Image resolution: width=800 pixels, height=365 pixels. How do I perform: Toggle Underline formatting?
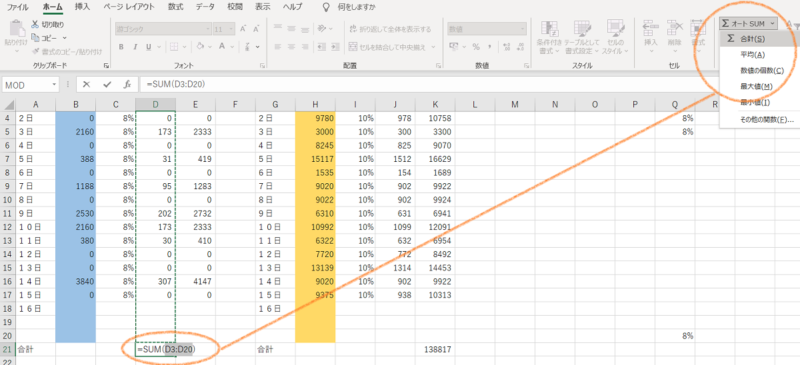click(148, 47)
